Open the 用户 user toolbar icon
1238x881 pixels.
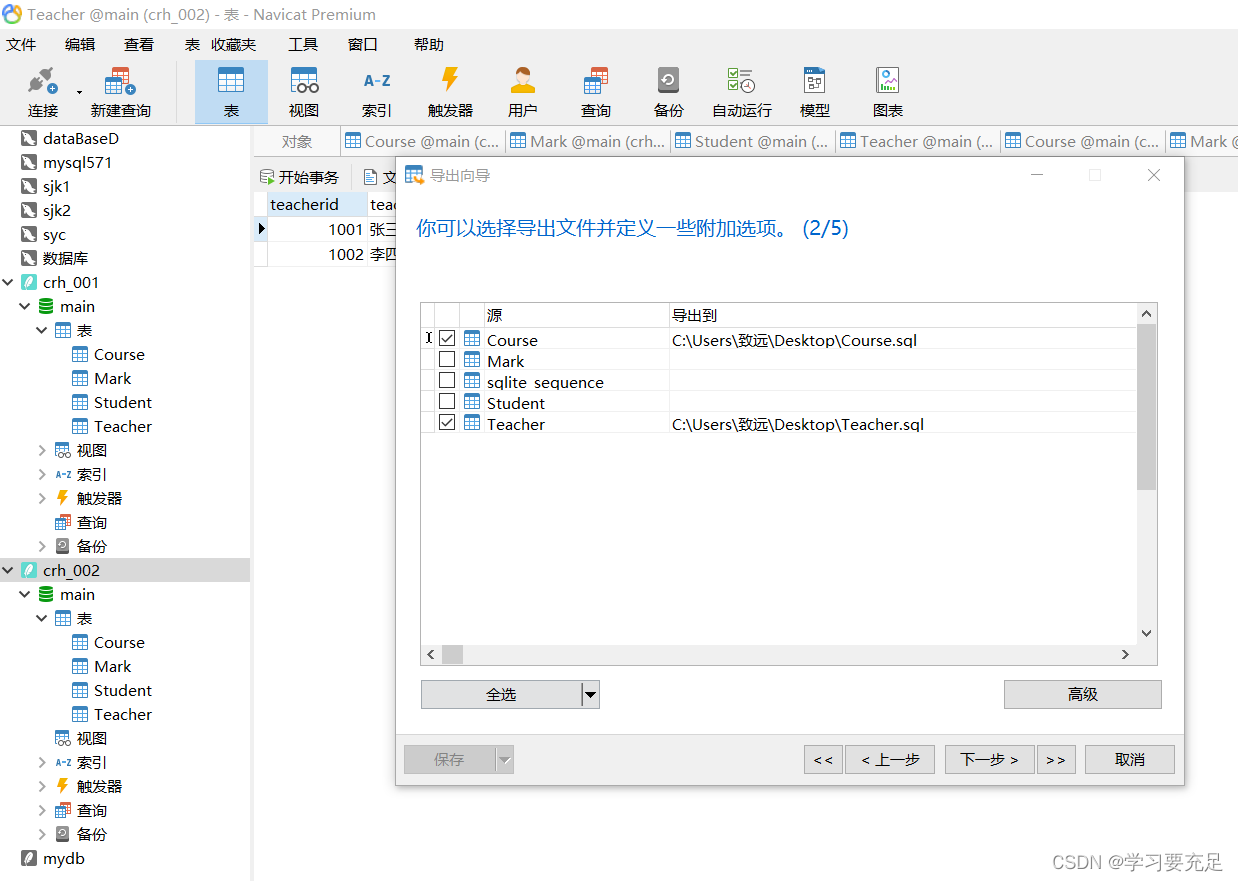pos(522,92)
